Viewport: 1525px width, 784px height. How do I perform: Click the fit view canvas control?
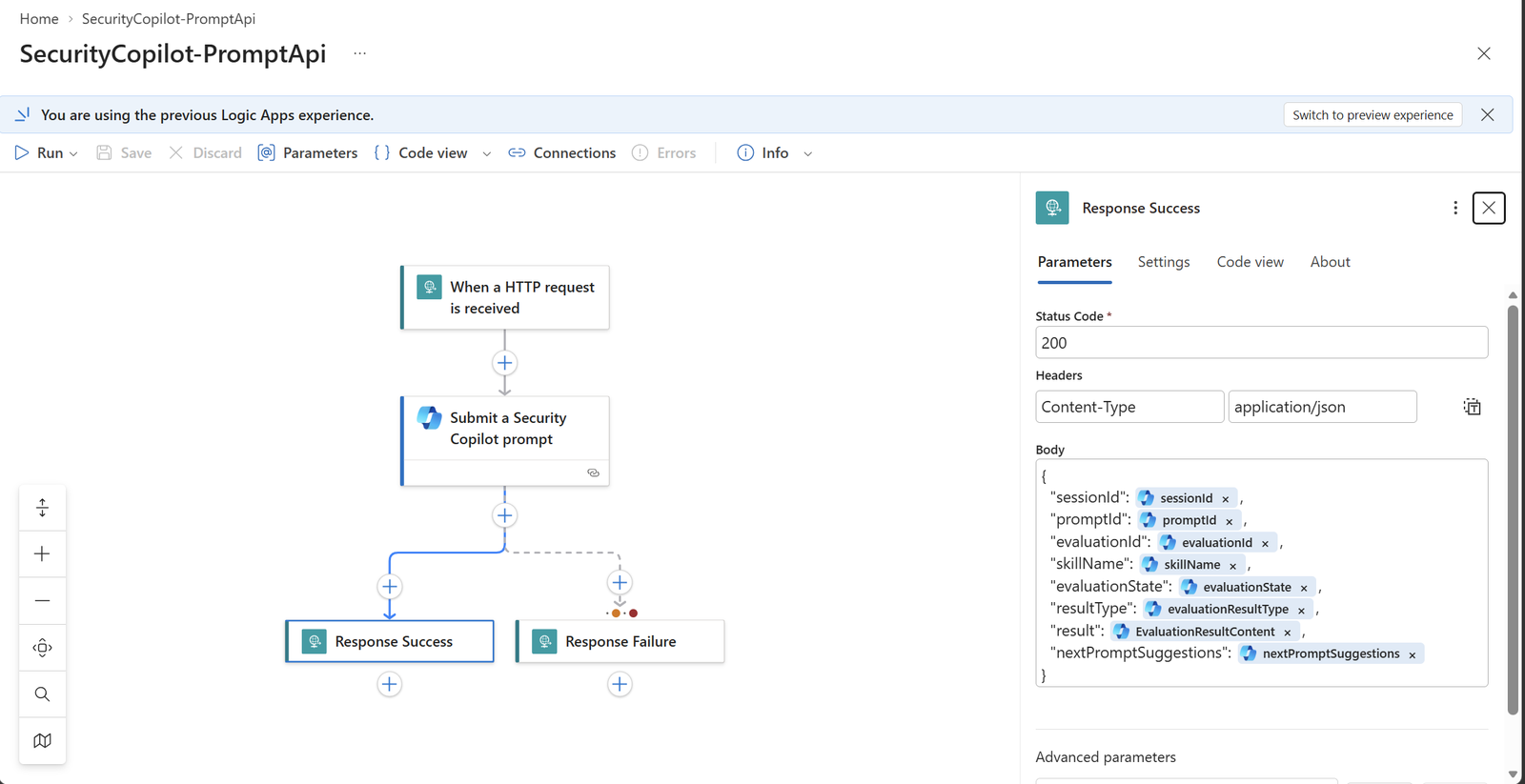42,648
